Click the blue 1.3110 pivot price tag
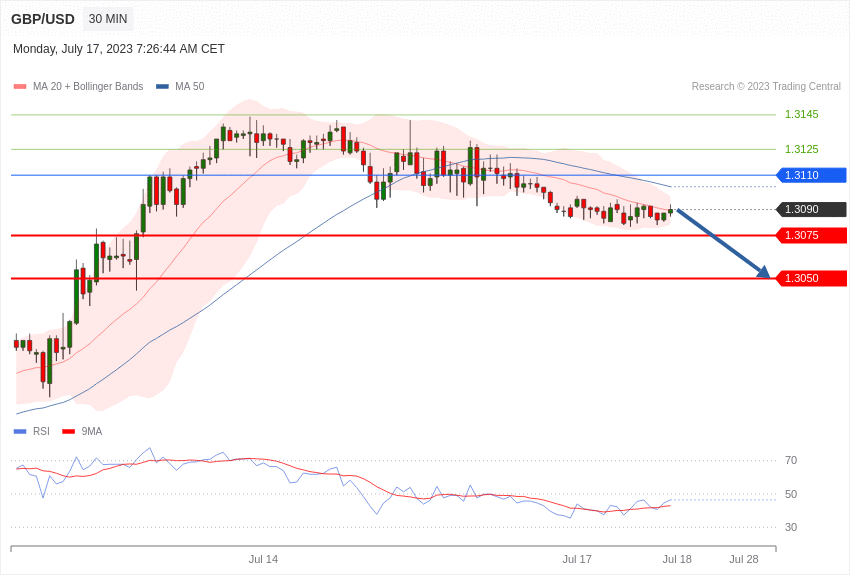850x576 pixels. [x=811, y=175]
